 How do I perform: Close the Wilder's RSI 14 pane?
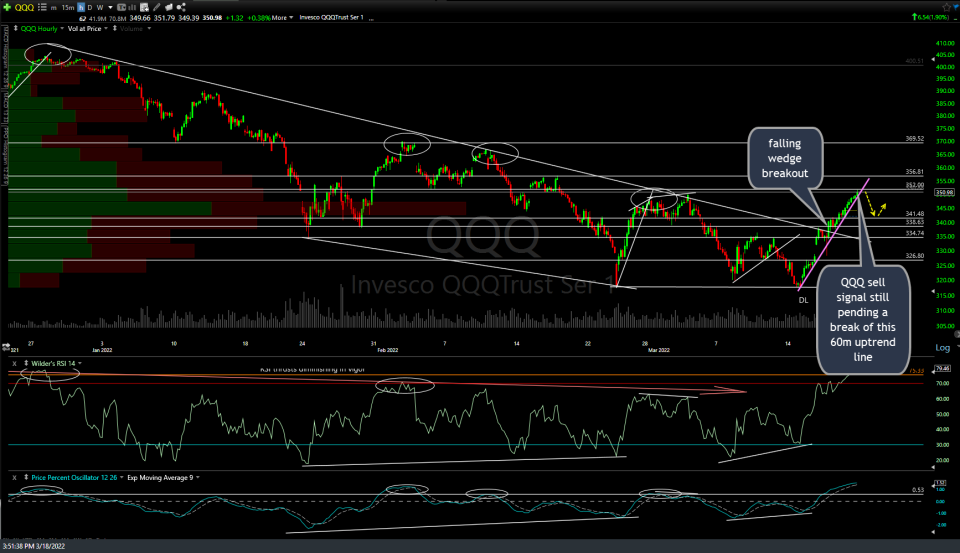[15, 364]
